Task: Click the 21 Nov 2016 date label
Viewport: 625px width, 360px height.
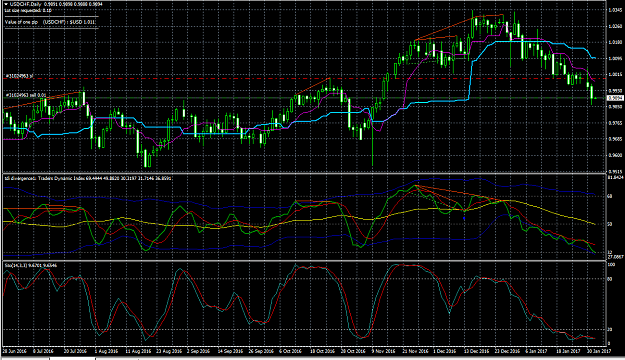Action: coord(415,351)
